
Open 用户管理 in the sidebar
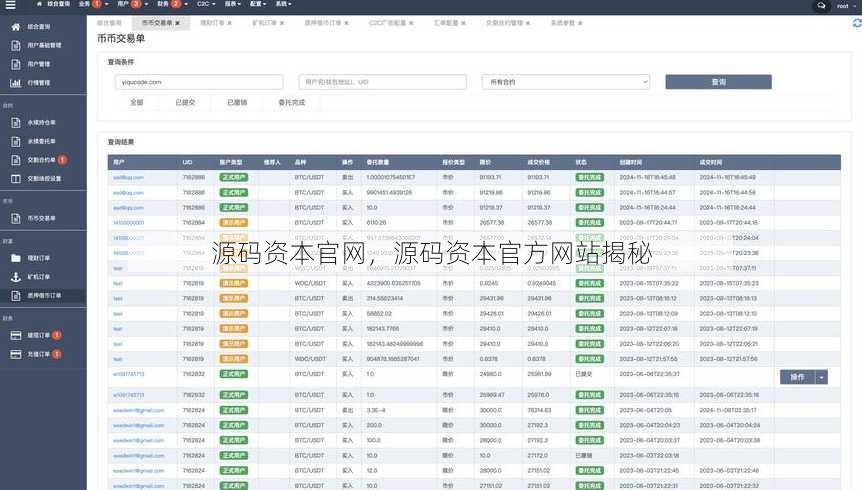coord(38,64)
